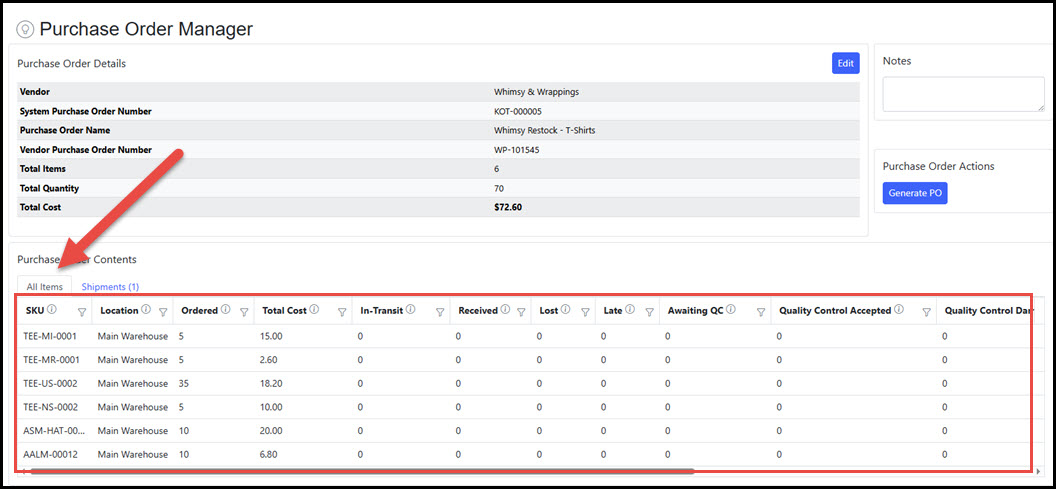This screenshot has width=1056, height=489.
Task: Switch to the Shipments (1) tab
Action: click(x=110, y=287)
